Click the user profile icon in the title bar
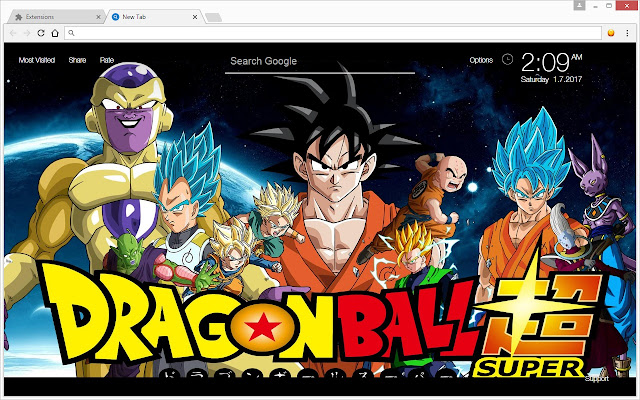Screen dimensions: 640x400 click(579, 5)
